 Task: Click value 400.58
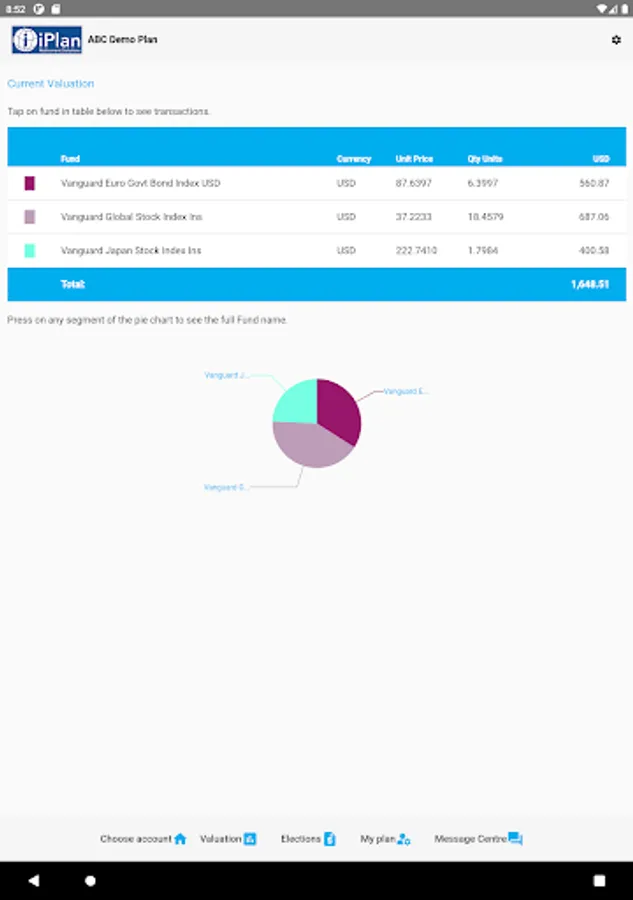pos(594,250)
